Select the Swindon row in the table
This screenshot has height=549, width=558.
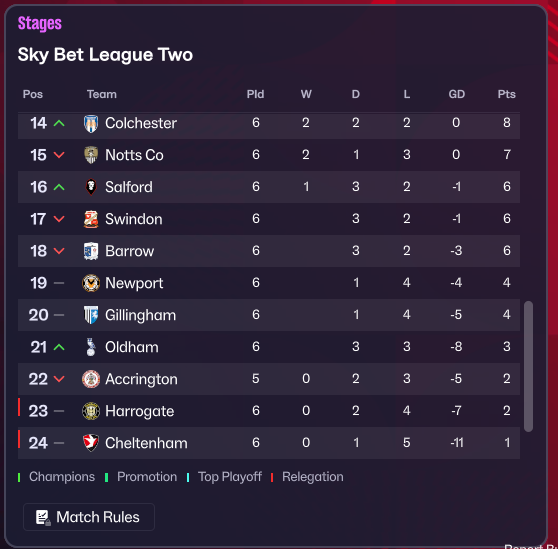(269, 219)
